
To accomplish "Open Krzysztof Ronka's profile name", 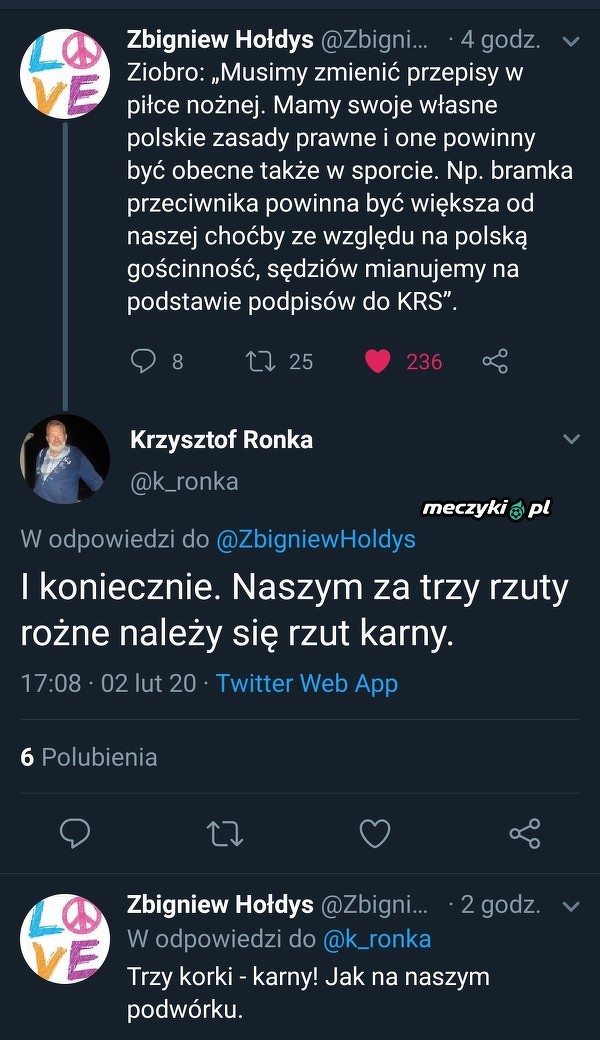I will [221, 439].
